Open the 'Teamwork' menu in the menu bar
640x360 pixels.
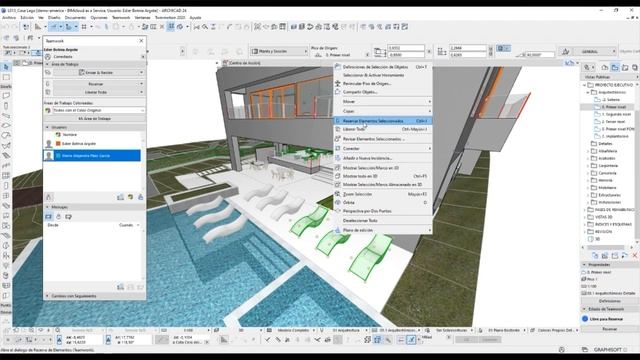tap(121, 18)
